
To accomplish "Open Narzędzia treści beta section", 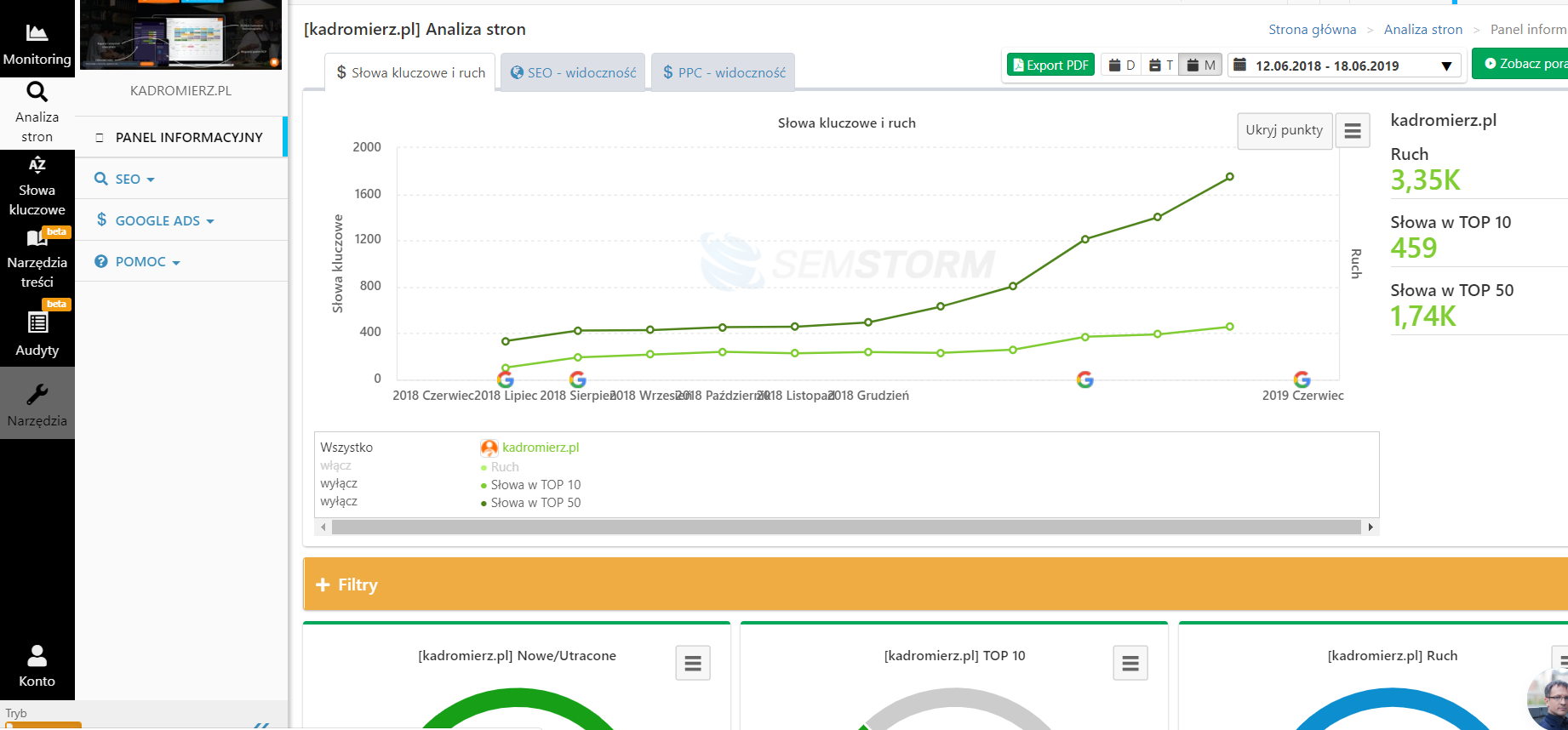I will click(x=37, y=259).
